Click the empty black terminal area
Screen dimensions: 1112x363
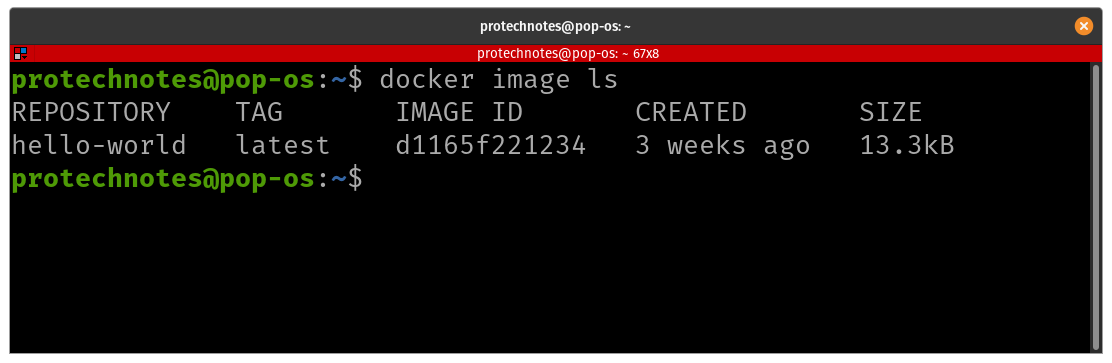[551, 273]
